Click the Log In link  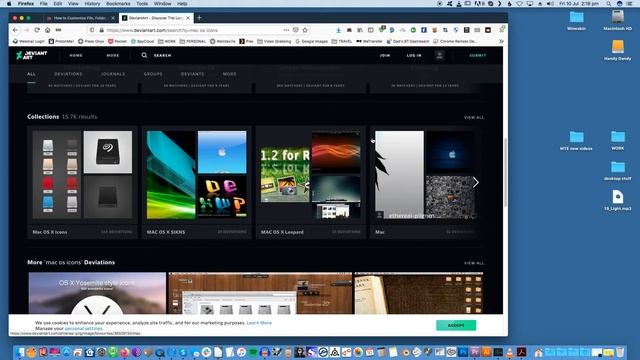click(x=414, y=56)
